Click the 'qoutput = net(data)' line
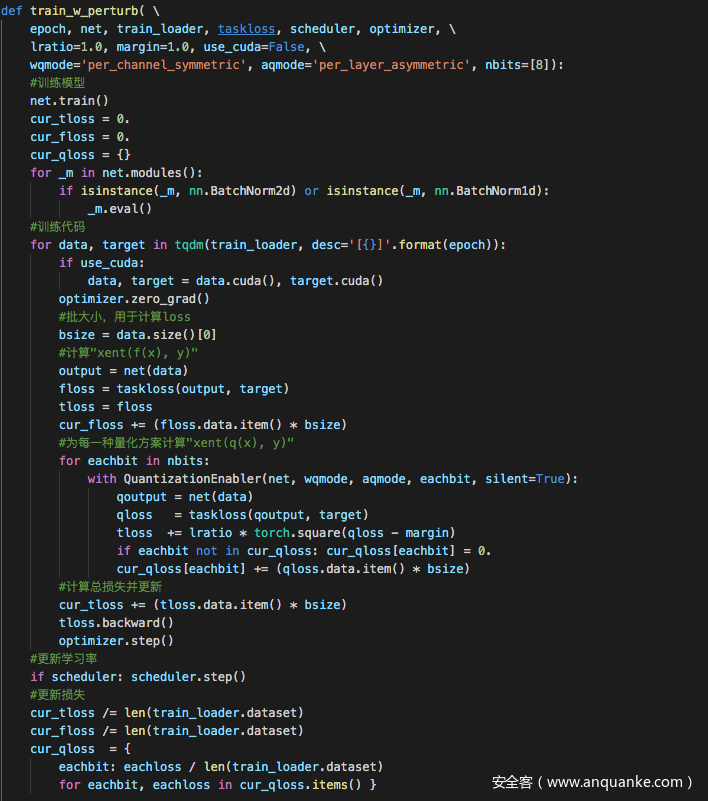 (x=184, y=497)
